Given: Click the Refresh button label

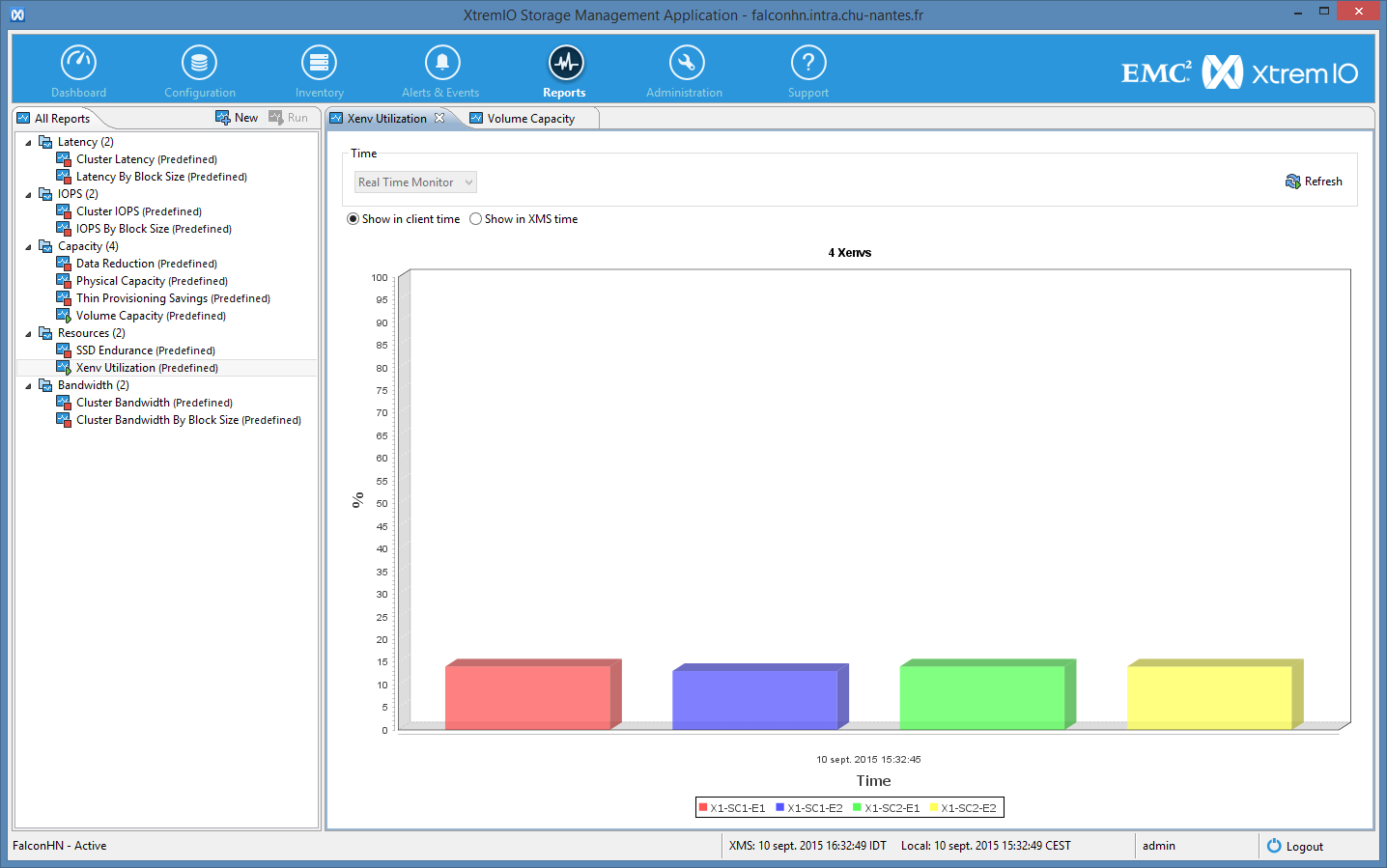Looking at the screenshot, I should 1323,182.
